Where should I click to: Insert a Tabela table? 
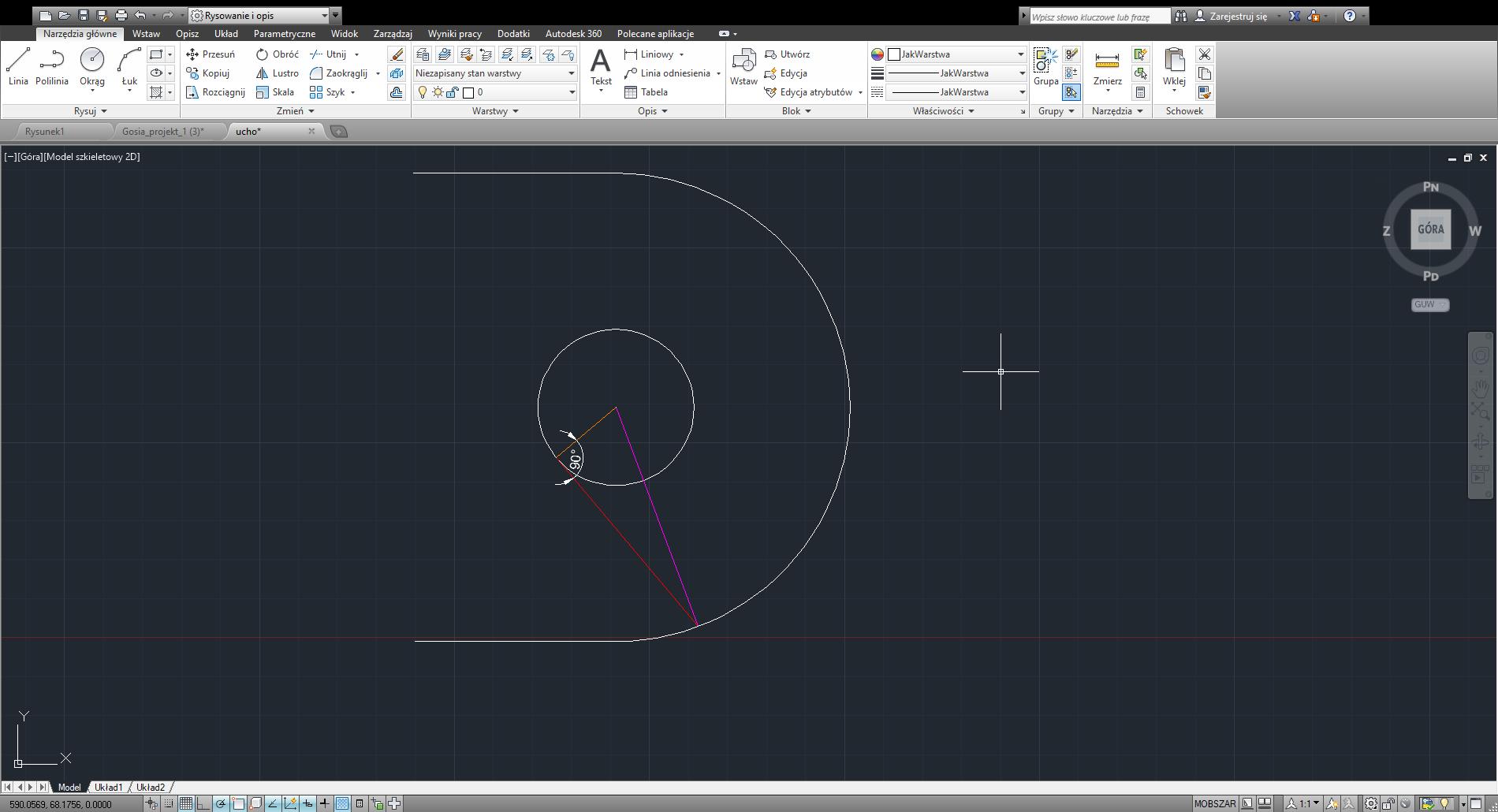[646, 92]
